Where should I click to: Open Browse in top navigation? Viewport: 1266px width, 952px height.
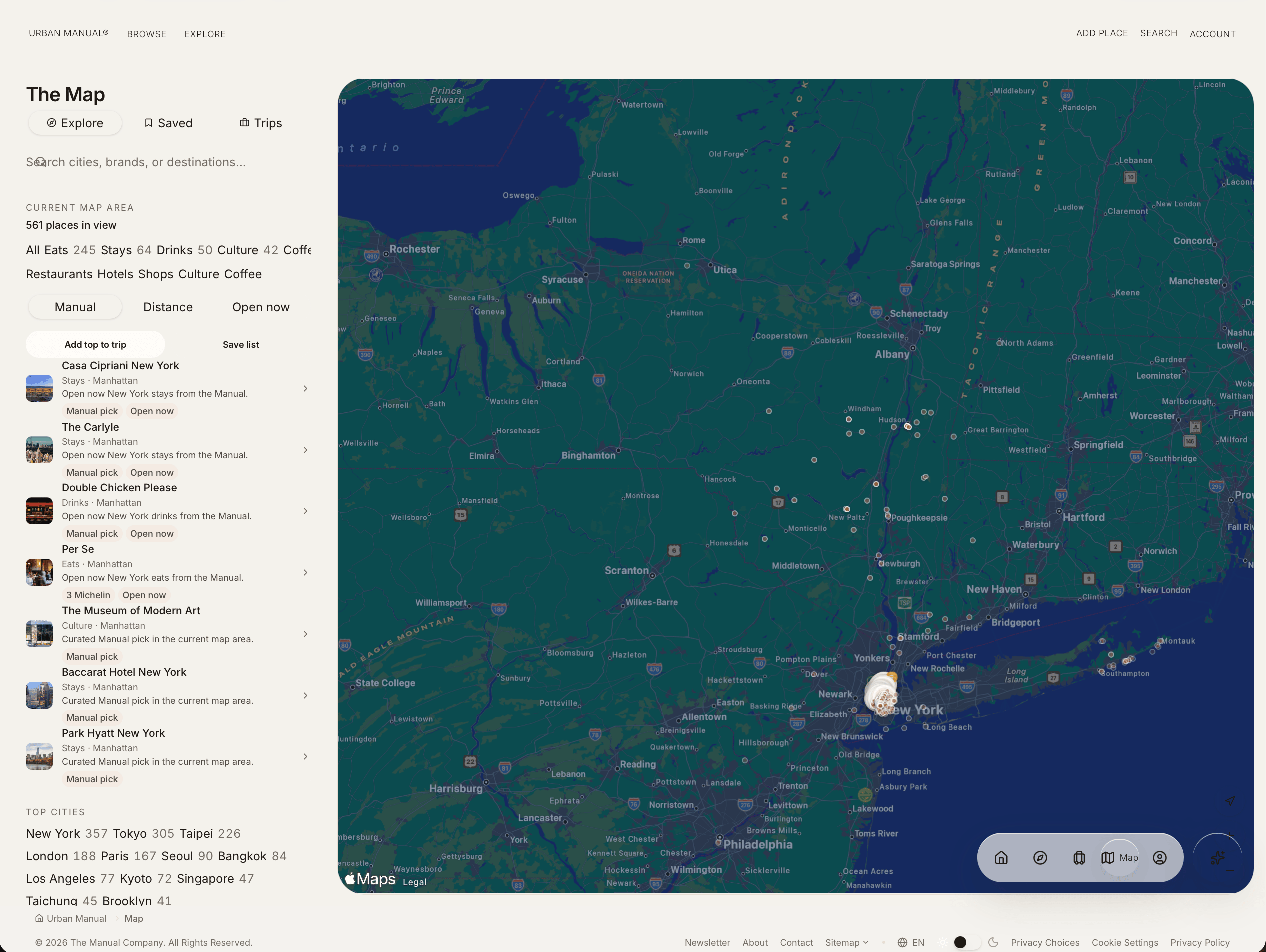click(146, 34)
